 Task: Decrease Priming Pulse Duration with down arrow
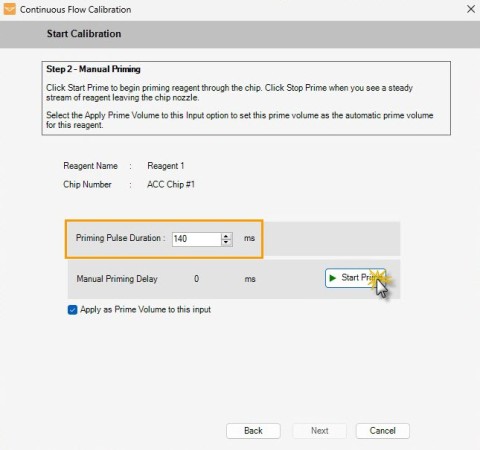click(226, 242)
